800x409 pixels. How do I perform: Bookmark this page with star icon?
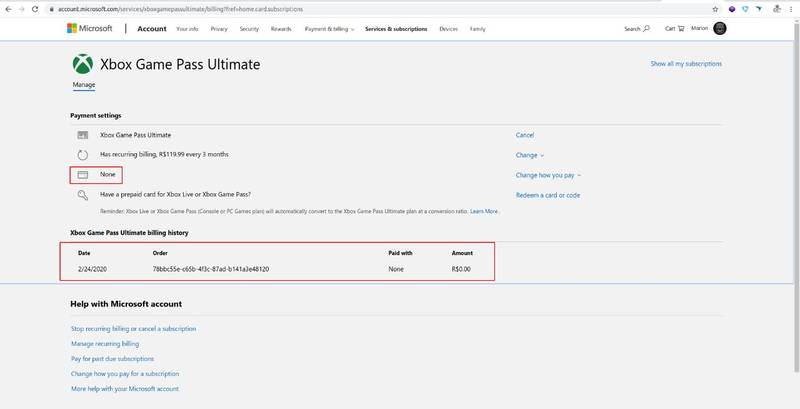[x=715, y=9]
